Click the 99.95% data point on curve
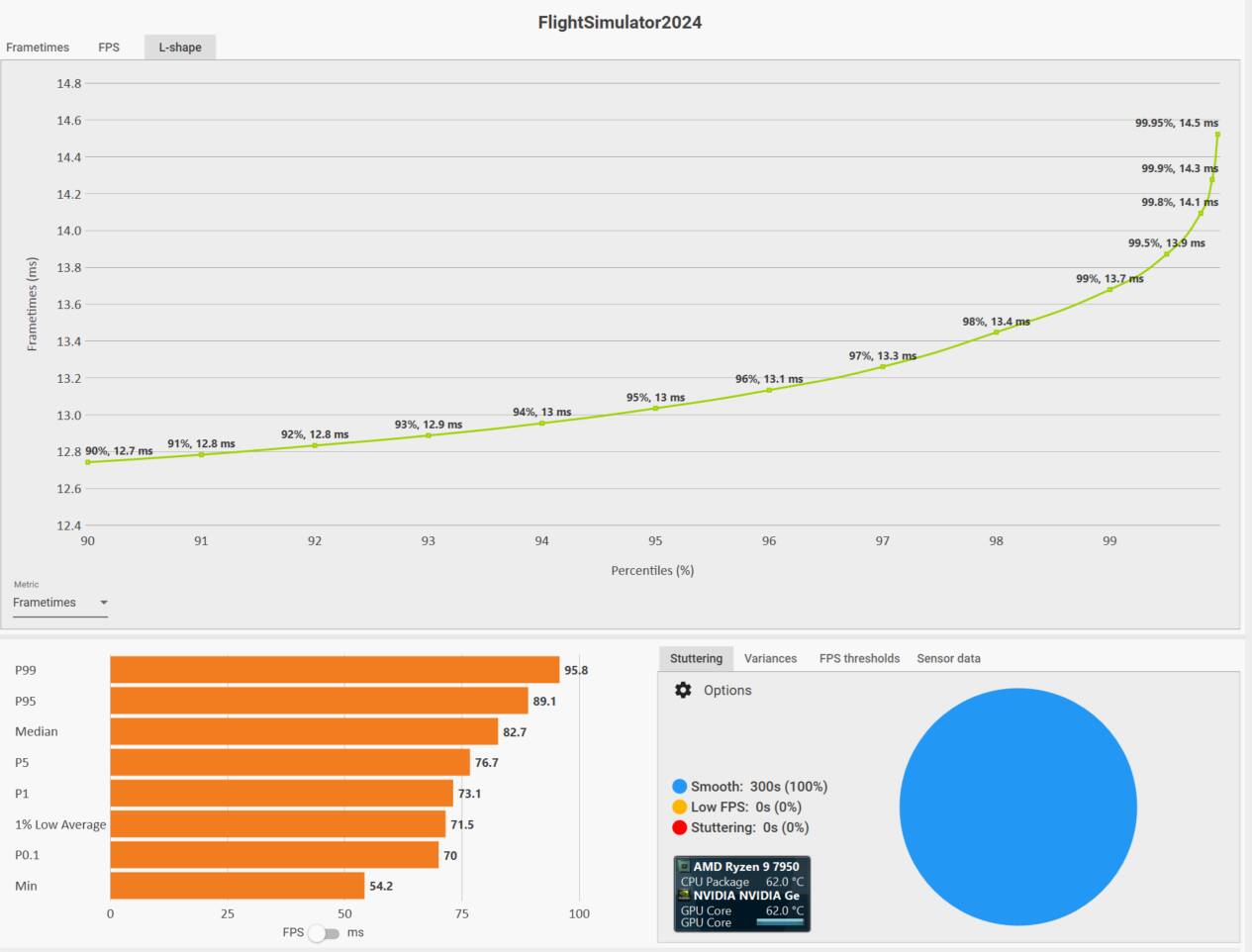1252x952 pixels. click(x=1217, y=135)
